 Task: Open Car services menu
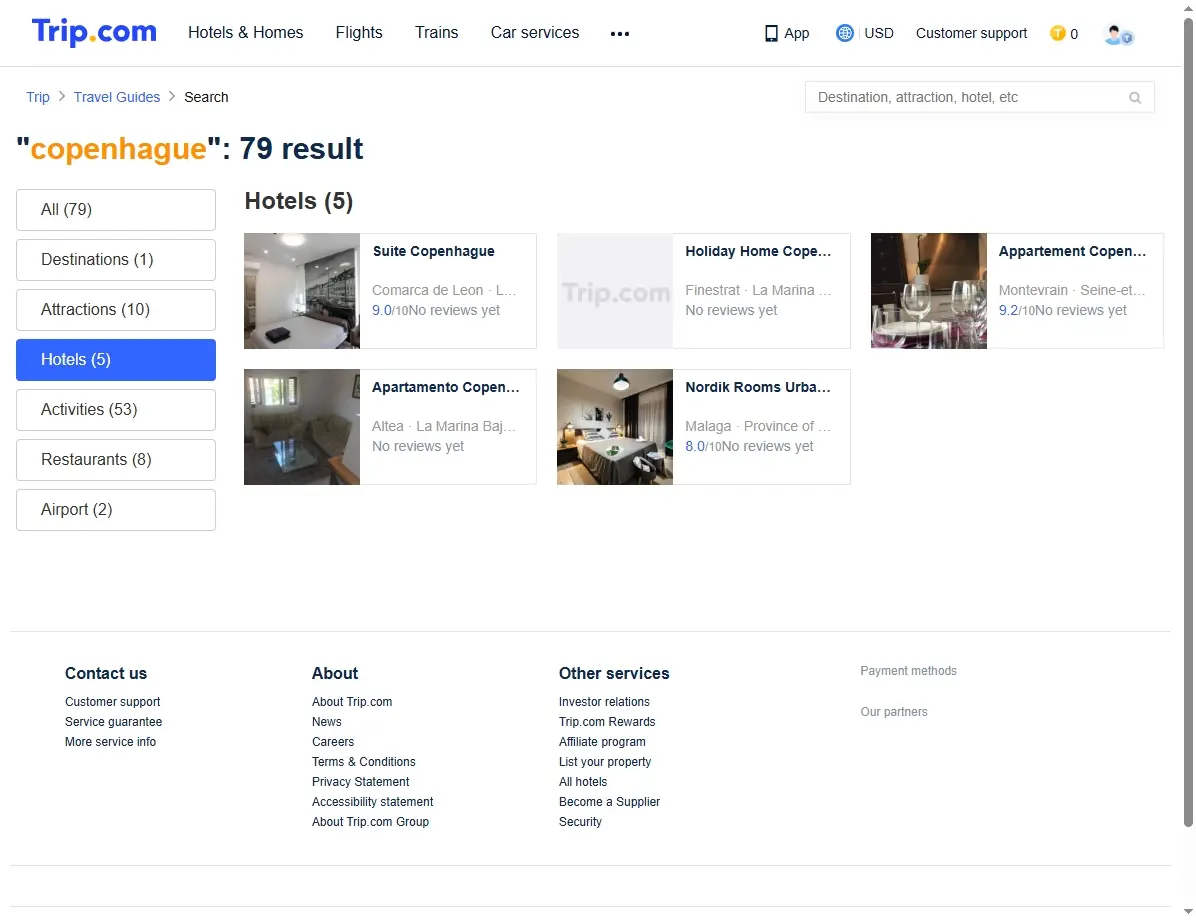535,33
